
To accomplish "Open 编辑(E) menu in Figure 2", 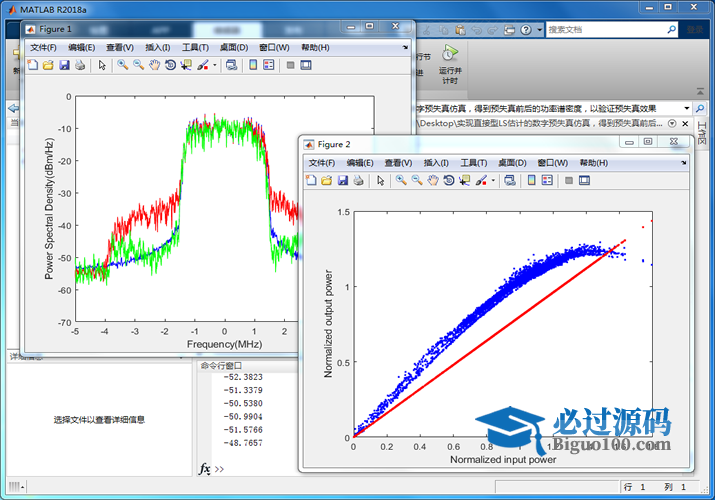I will pos(360,163).
